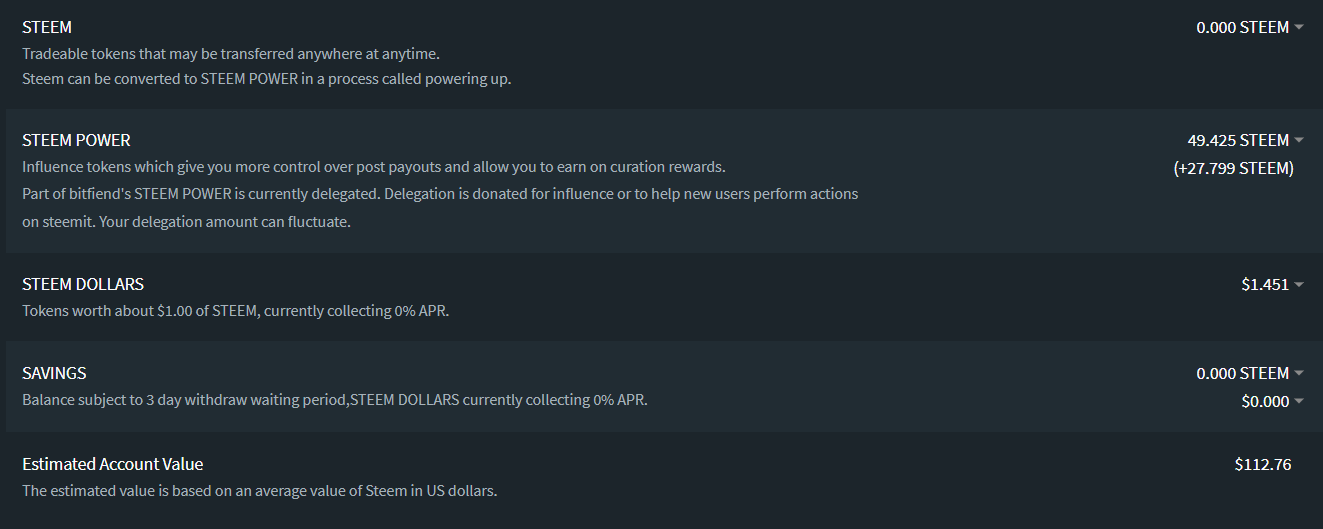1323x529 pixels.
Task: Click the Estimated Account Value heading
Action: (x=113, y=464)
